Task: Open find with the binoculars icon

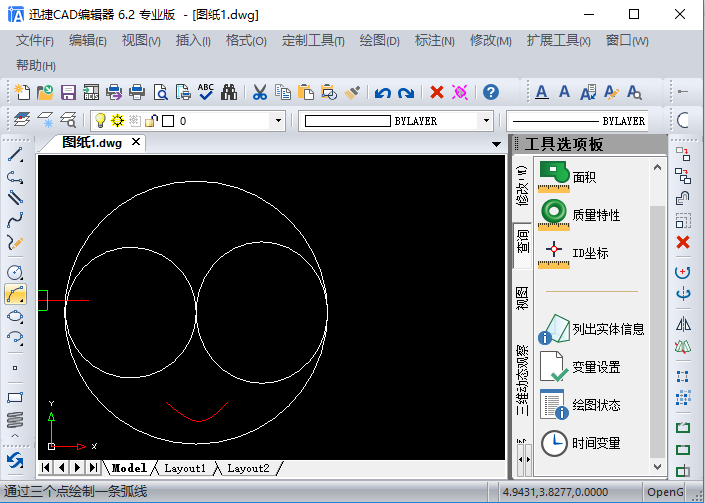Action: [x=229, y=92]
